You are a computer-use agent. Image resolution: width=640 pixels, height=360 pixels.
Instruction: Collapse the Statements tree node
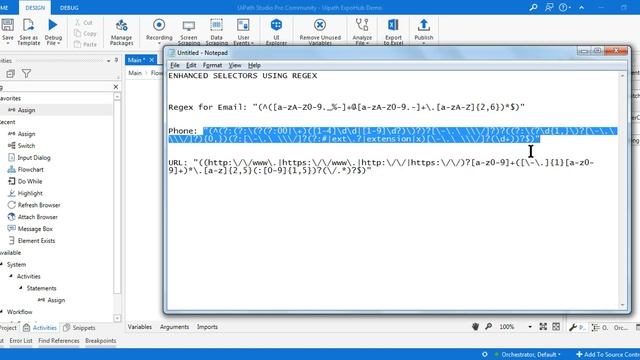tap(21, 288)
